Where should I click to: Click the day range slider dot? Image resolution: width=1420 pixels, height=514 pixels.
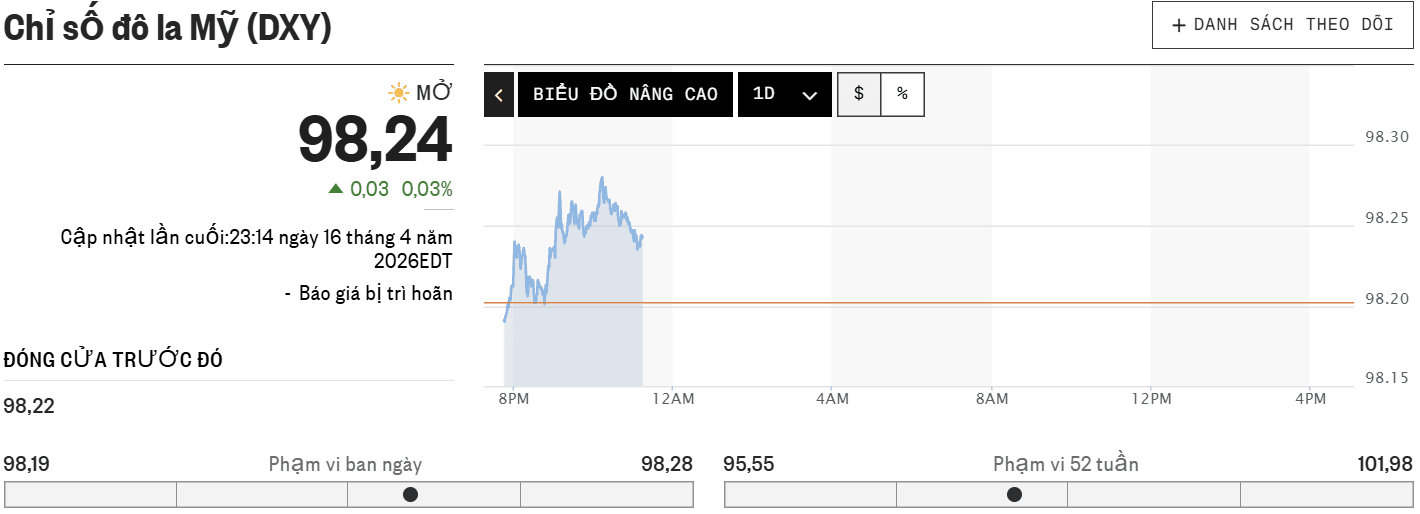[410, 494]
